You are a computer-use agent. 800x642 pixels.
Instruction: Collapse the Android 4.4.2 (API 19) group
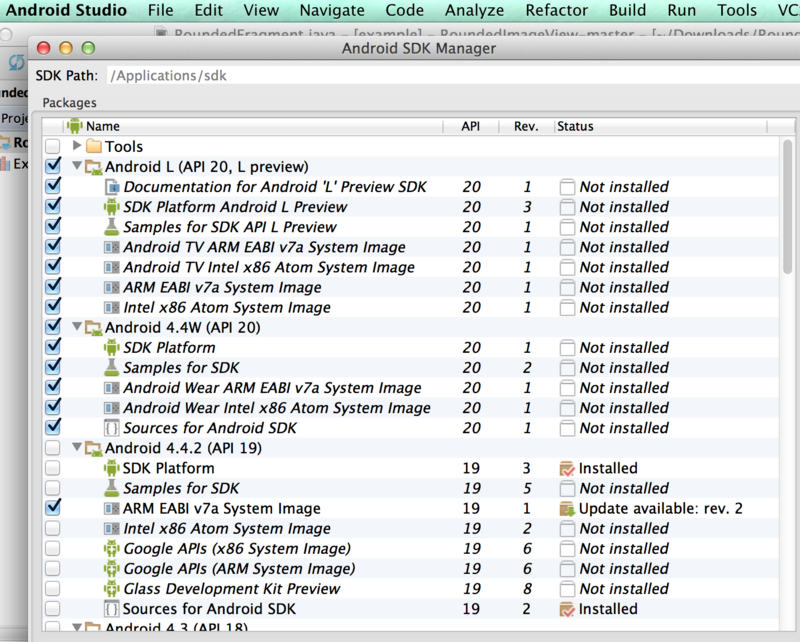coord(77,447)
